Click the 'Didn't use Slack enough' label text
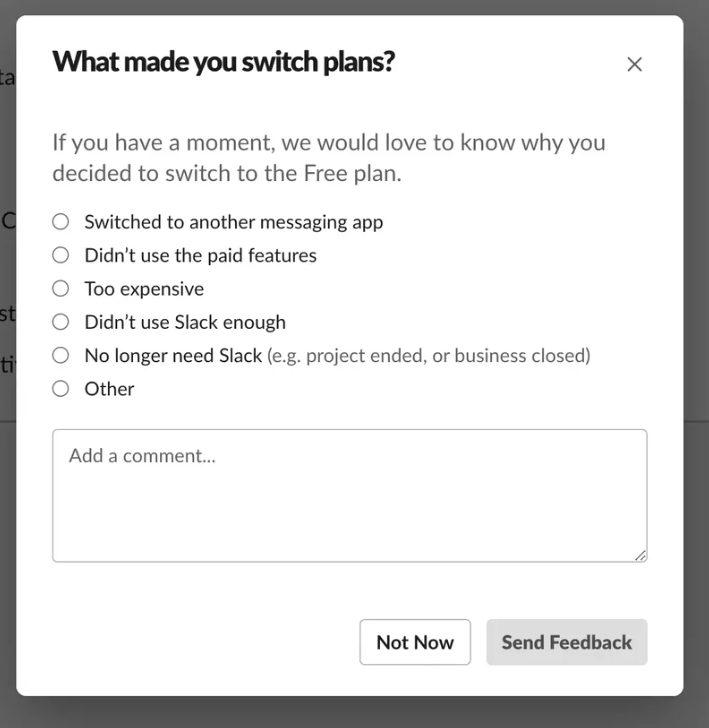The width and height of the screenshot is (709, 728). click(185, 322)
